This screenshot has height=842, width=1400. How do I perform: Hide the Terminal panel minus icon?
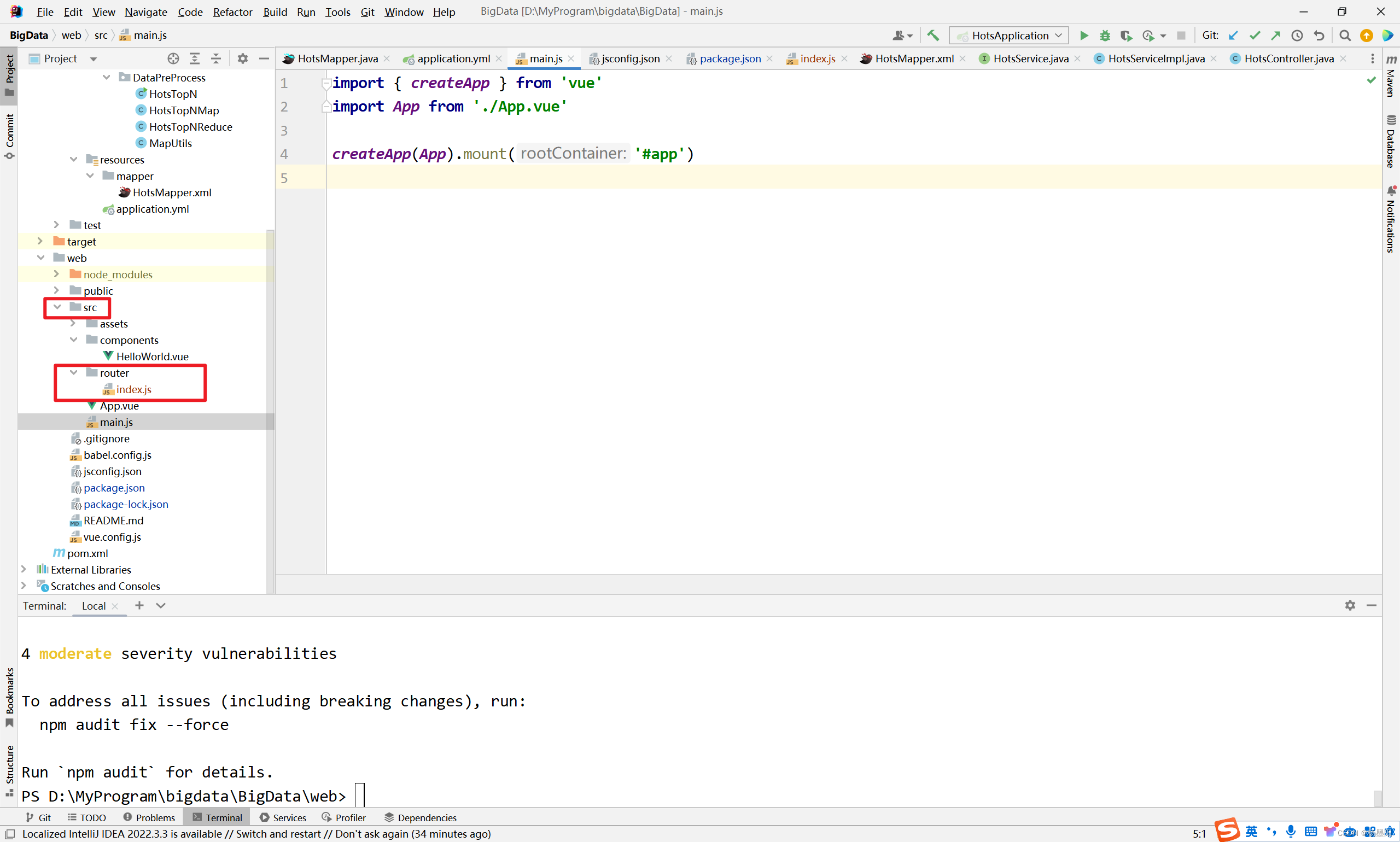(1372, 605)
